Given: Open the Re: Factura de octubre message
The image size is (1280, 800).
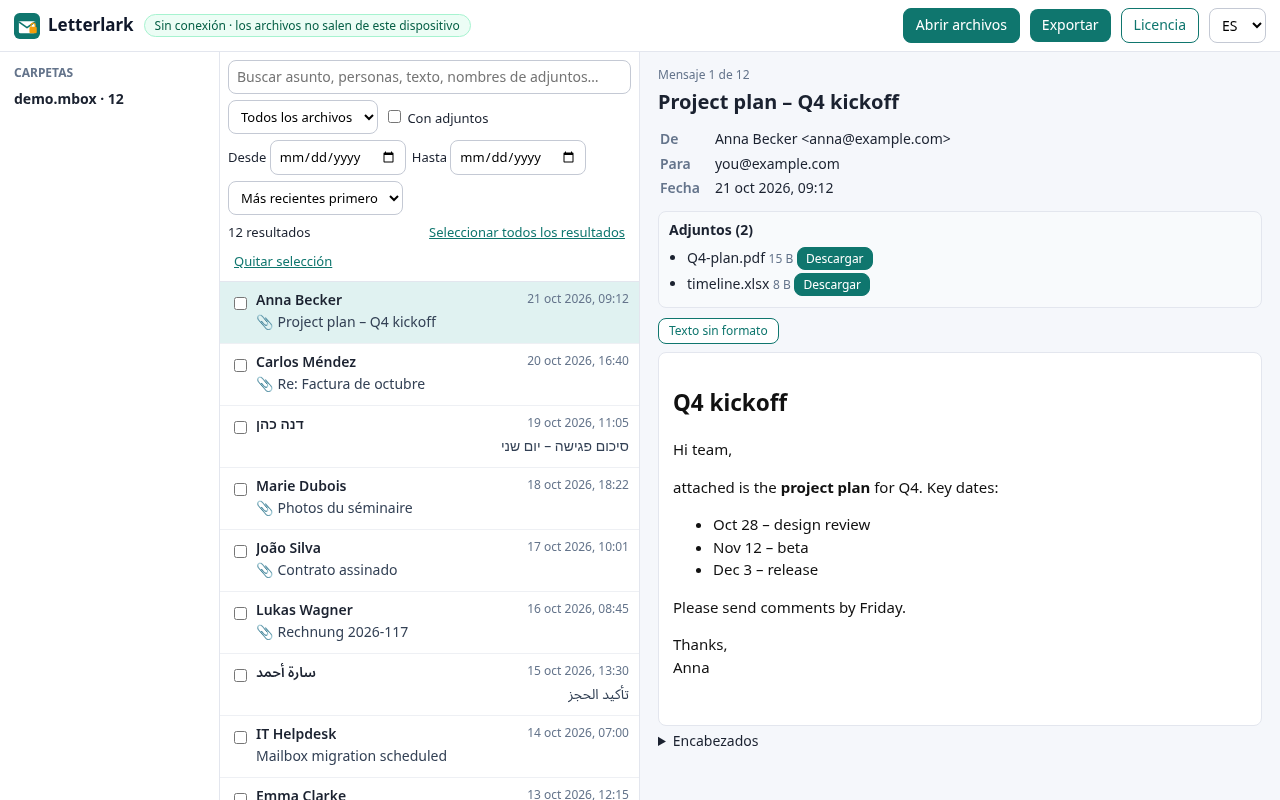Looking at the screenshot, I should click(x=429, y=375).
